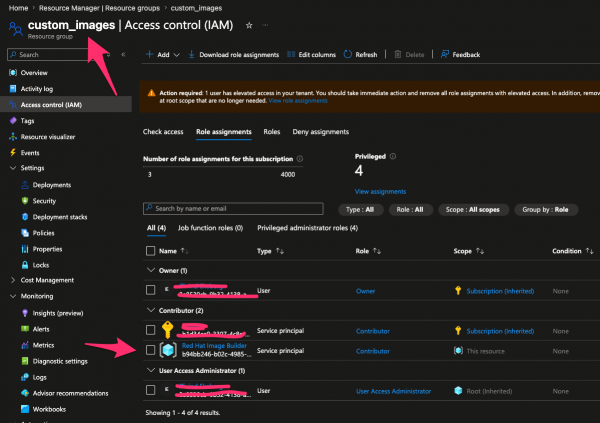Open Resource visualizer icon
Image resolution: width=600 pixels, height=423 pixels.
pos(13,137)
